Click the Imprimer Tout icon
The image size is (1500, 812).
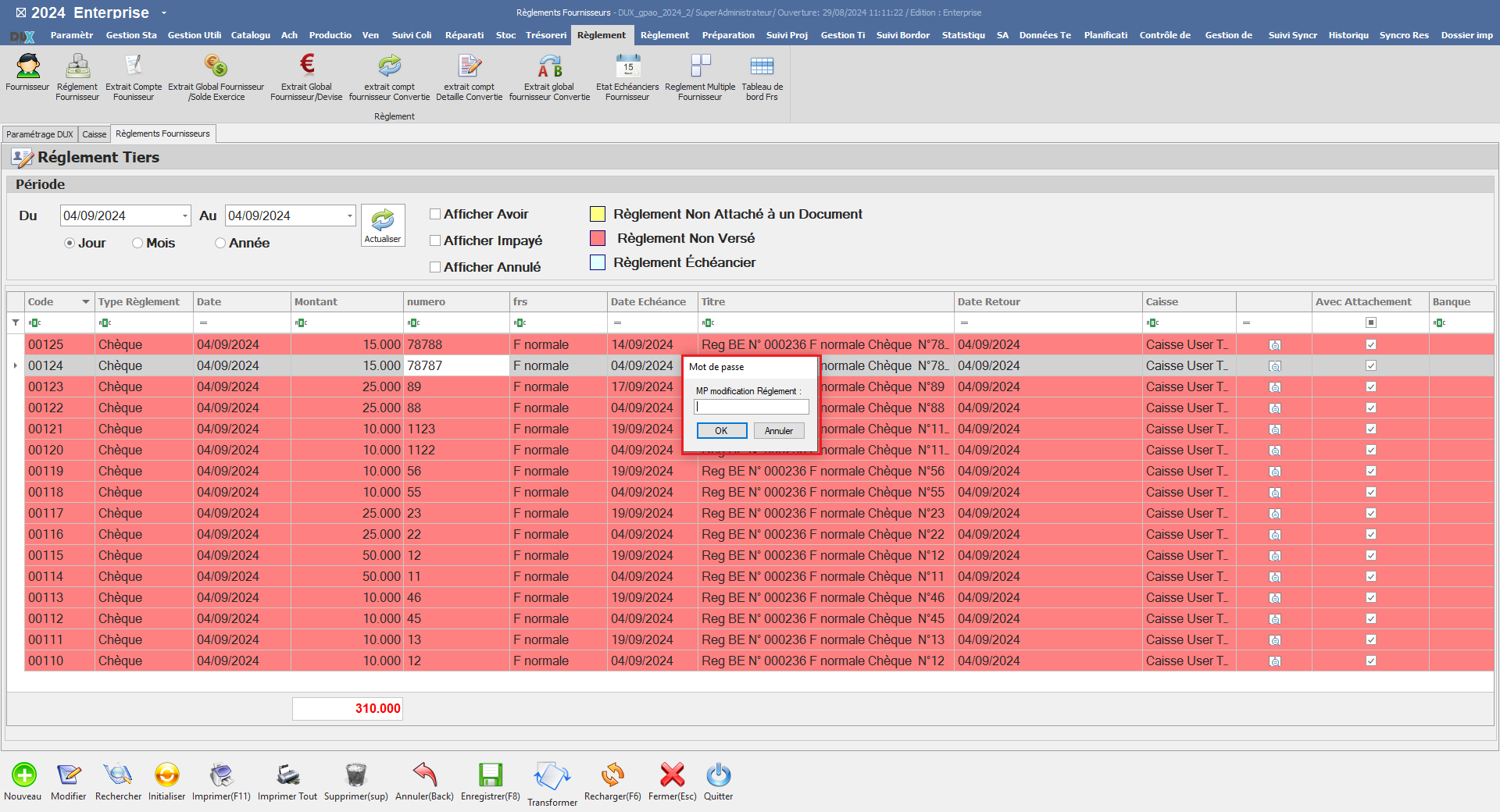click(287, 775)
